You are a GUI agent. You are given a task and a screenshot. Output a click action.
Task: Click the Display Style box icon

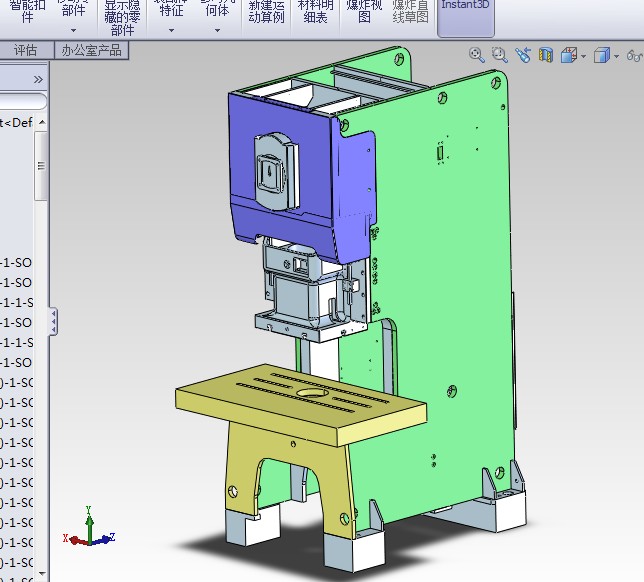tap(601, 55)
